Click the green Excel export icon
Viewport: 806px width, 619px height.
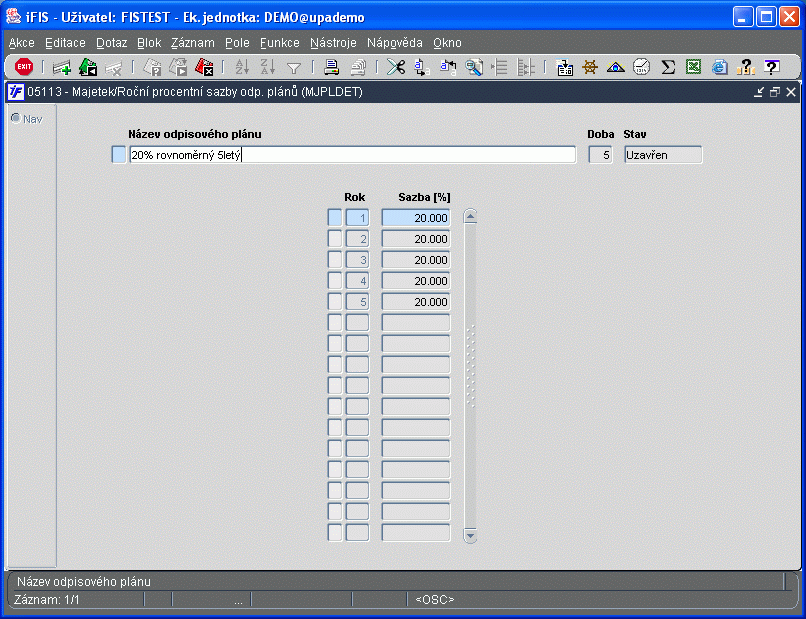pos(693,67)
